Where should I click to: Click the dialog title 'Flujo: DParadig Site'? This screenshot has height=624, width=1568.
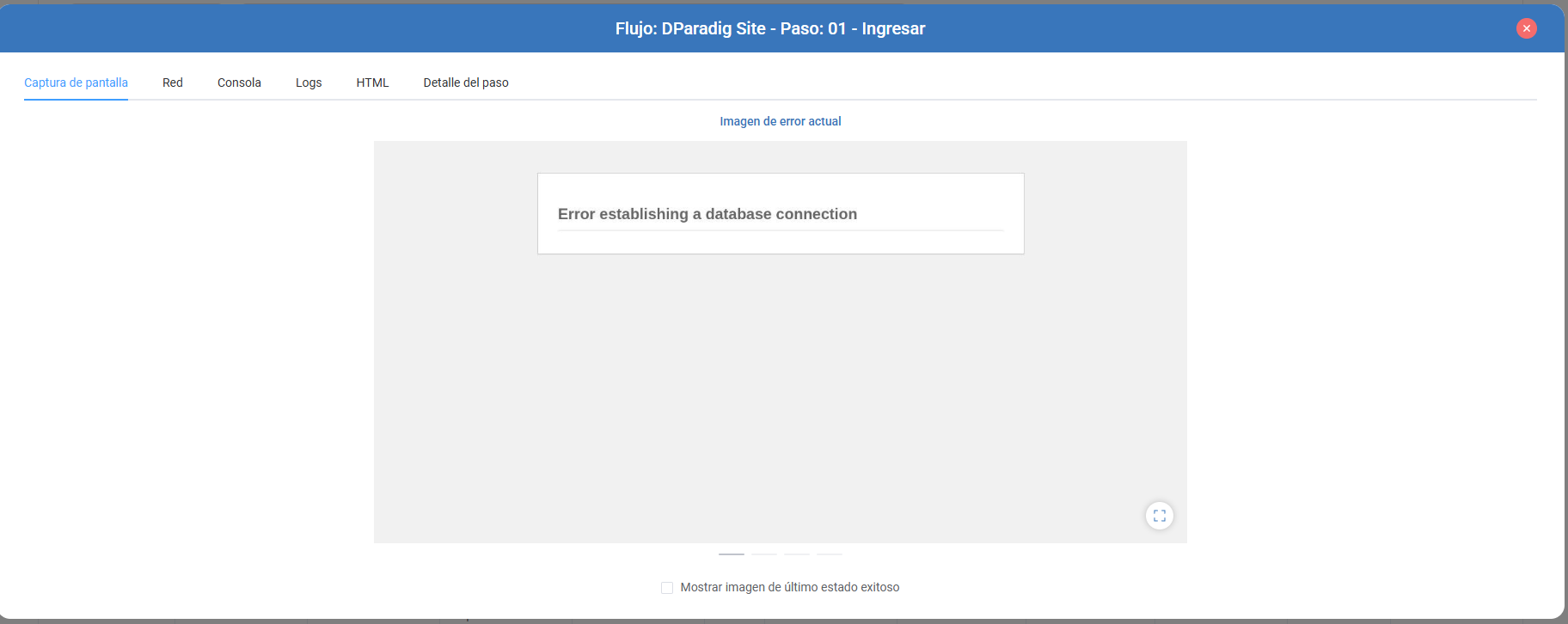coord(690,28)
